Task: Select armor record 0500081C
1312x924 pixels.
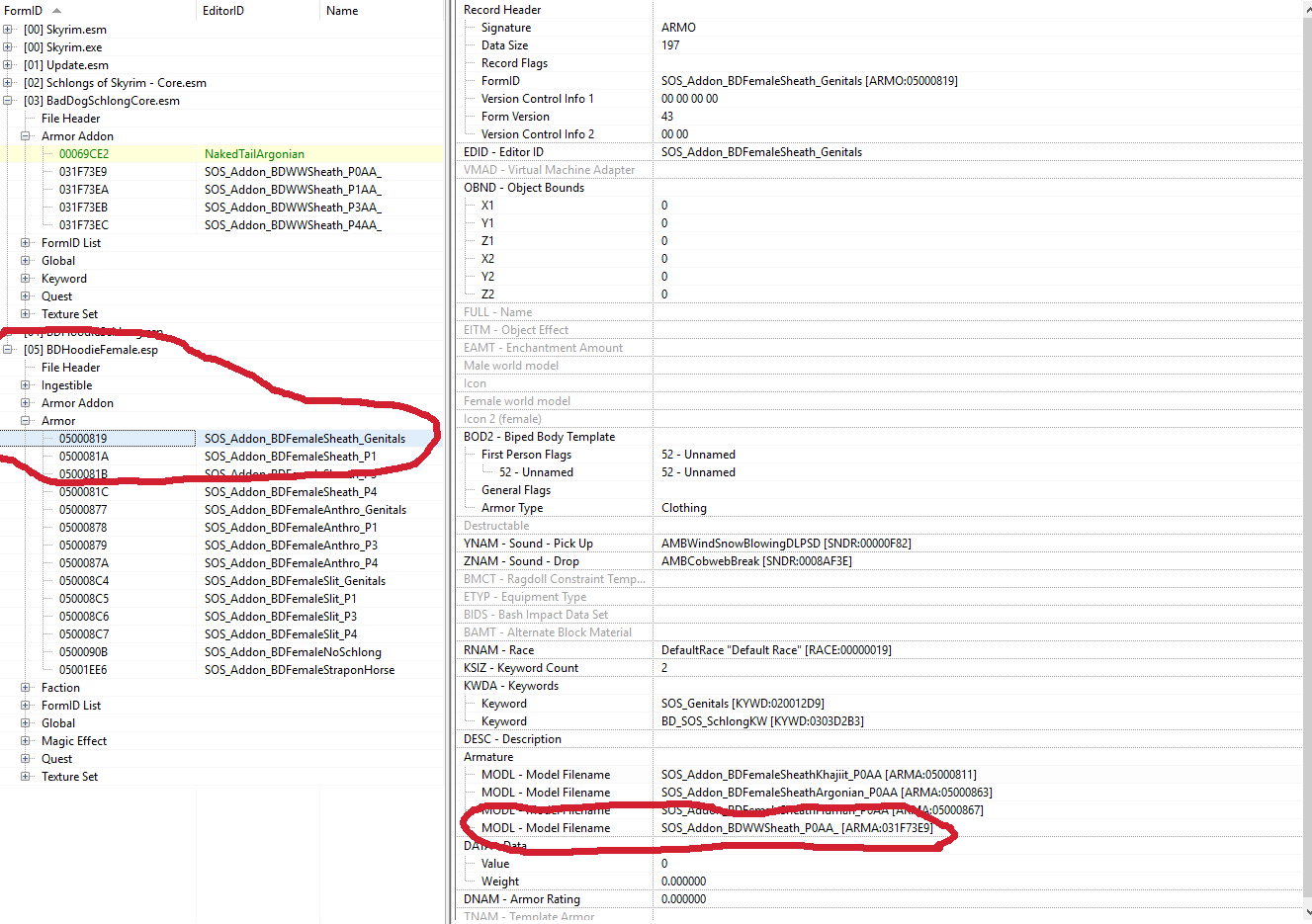Action: (221, 492)
